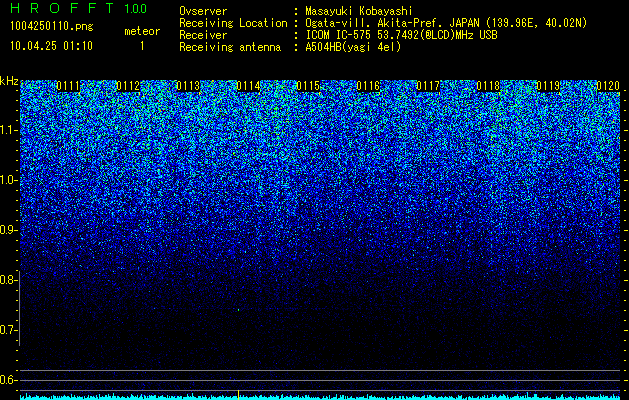Image resolution: width=629 pixels, height=400 pixels.
Task: Click the 0.7 frequency axis label
Action: click(x=7, y=330)
